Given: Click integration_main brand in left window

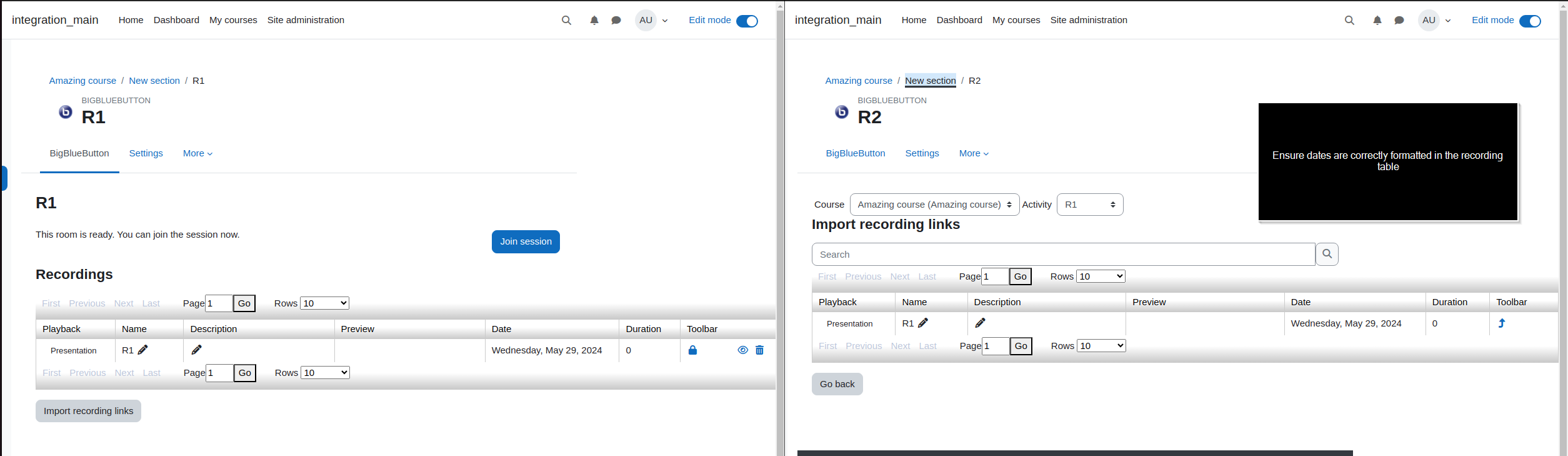Looking at the screenshot, I should coord(55,20).
